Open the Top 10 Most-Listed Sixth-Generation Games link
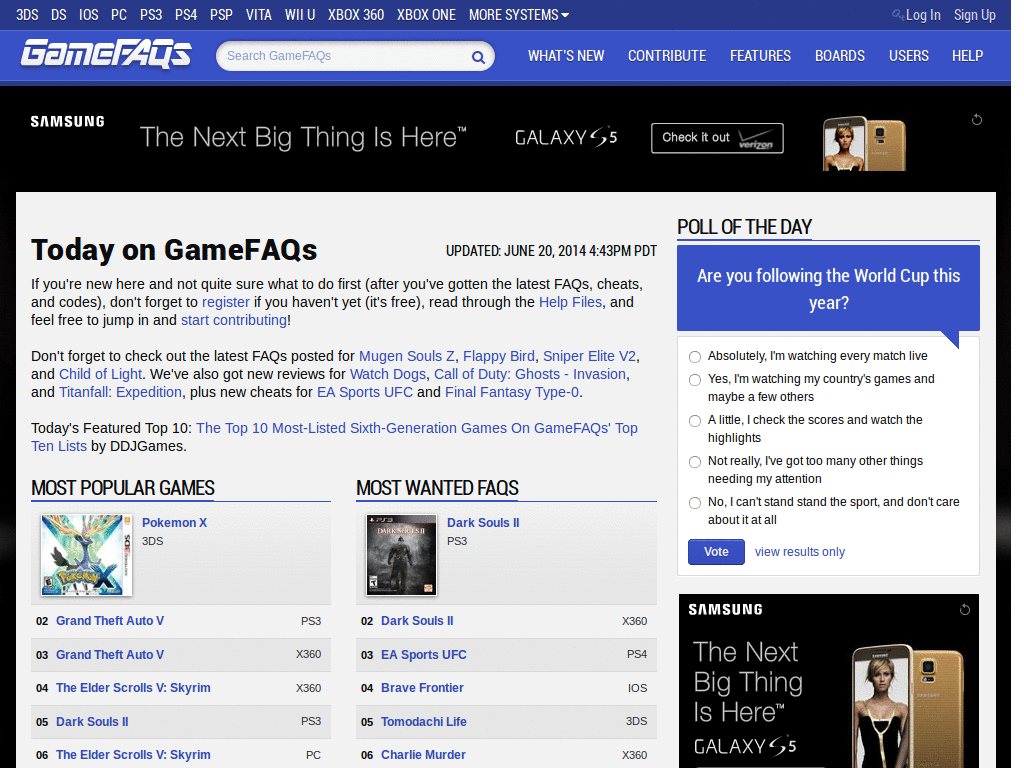 (417, 428)
